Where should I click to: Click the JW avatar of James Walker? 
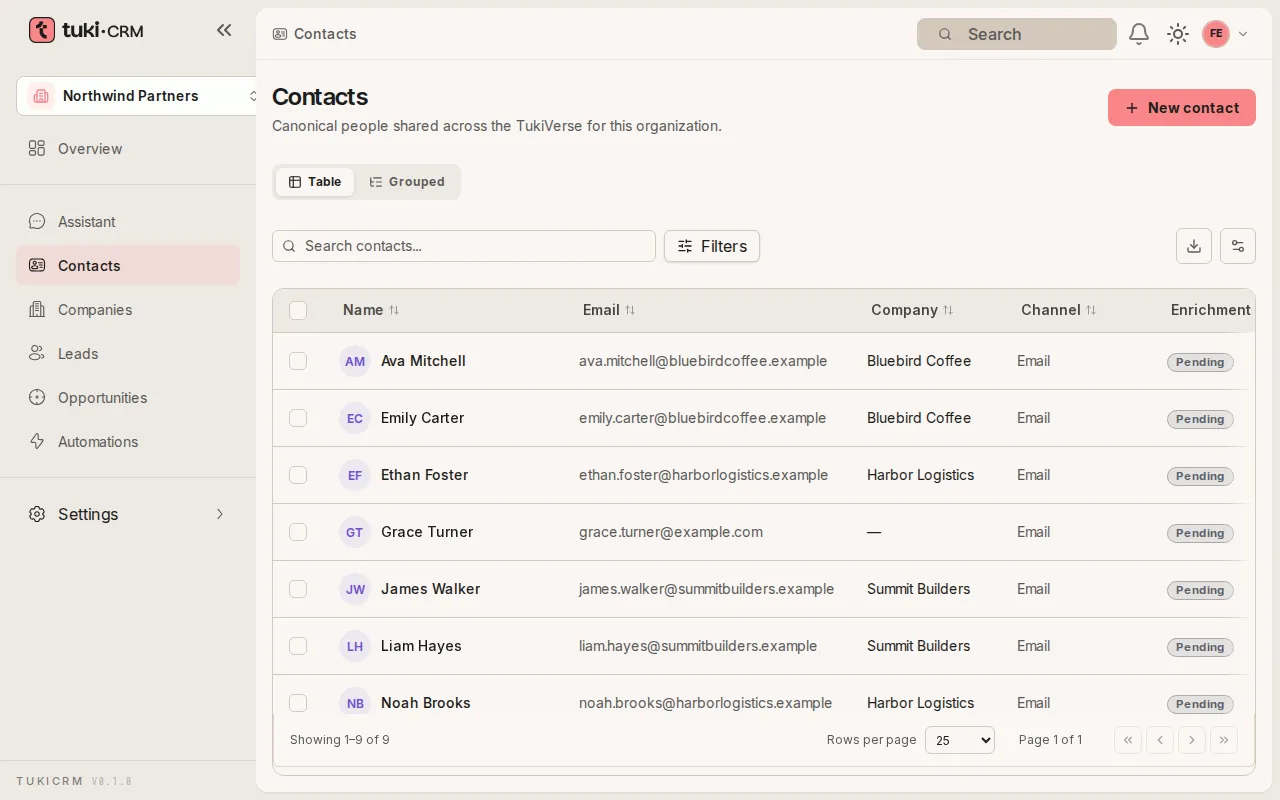[355, 589]
